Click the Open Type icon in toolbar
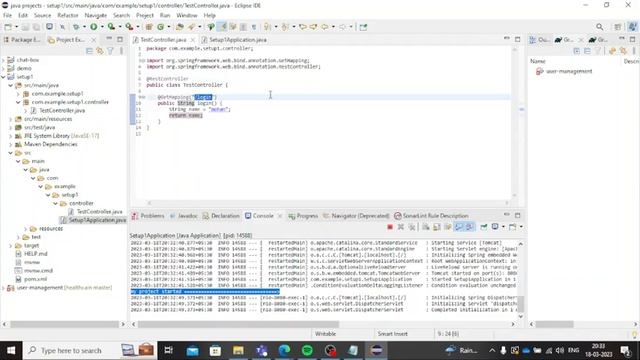The image size is (640, 360). pyautogui.click(x=180, y=27)
